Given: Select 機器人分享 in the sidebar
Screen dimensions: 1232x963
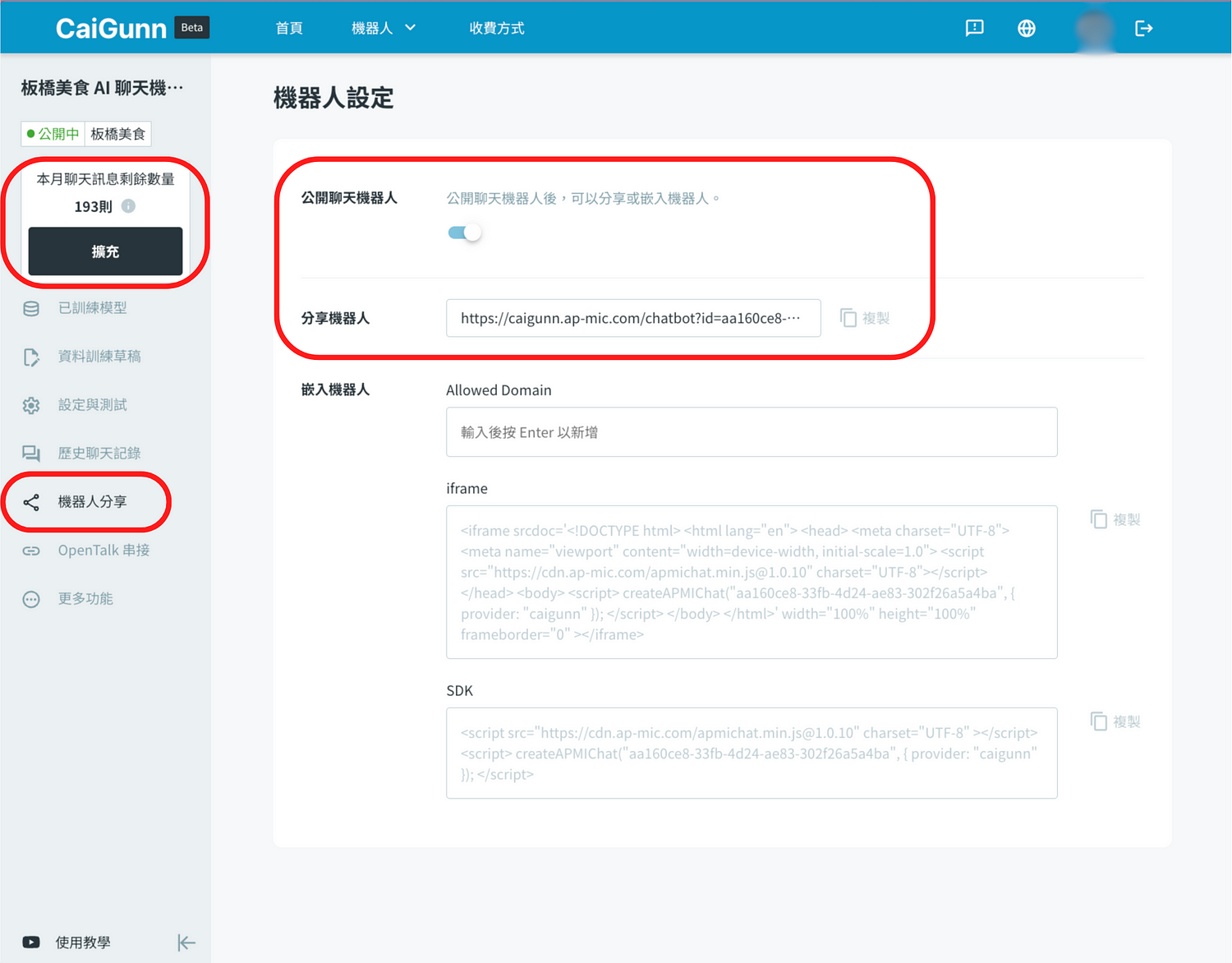Looking at the screenshot, I should tap(92, 502).
